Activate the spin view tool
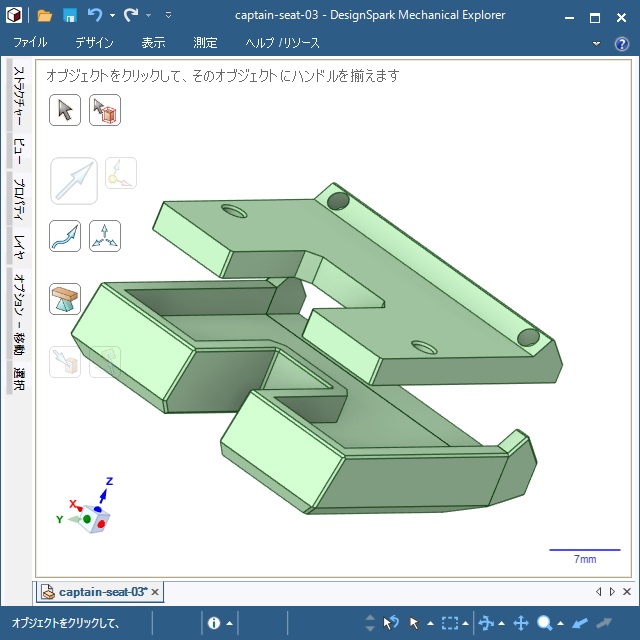640x640 pixels. tap(486, 623)
